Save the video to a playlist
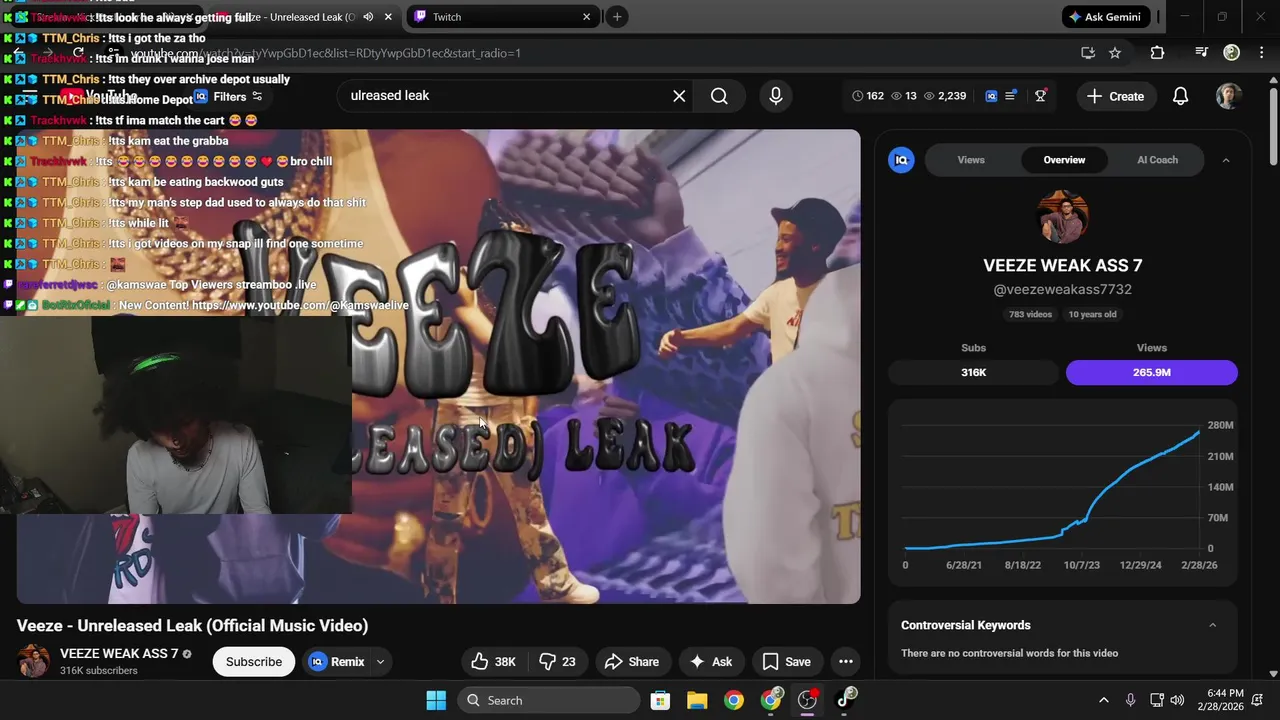Viewport: 1280px width, 720px height. pos(786,661)
